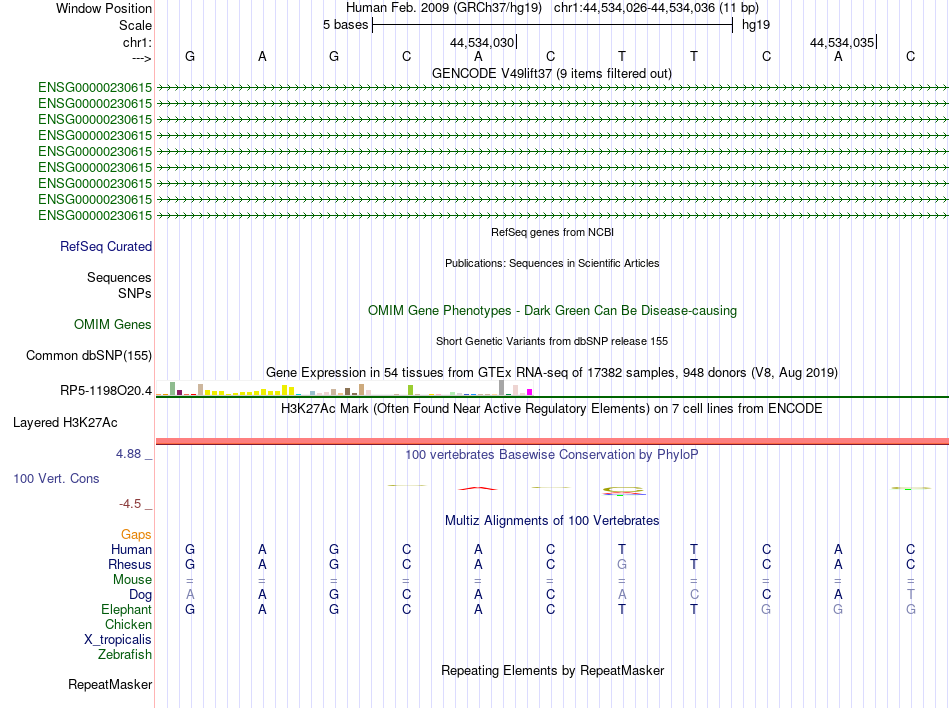The image size is (950, 708).
Task: Click the 44,534,030 coordinate marker
Action: 482,42
